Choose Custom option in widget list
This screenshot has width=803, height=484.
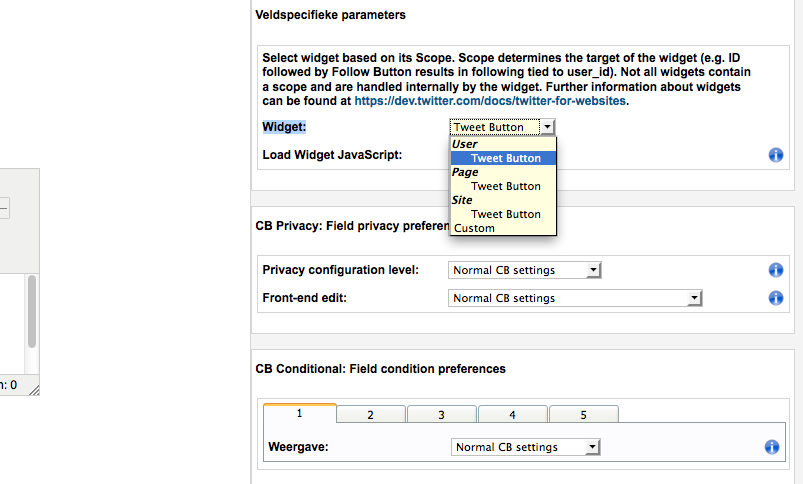point(503,228)
